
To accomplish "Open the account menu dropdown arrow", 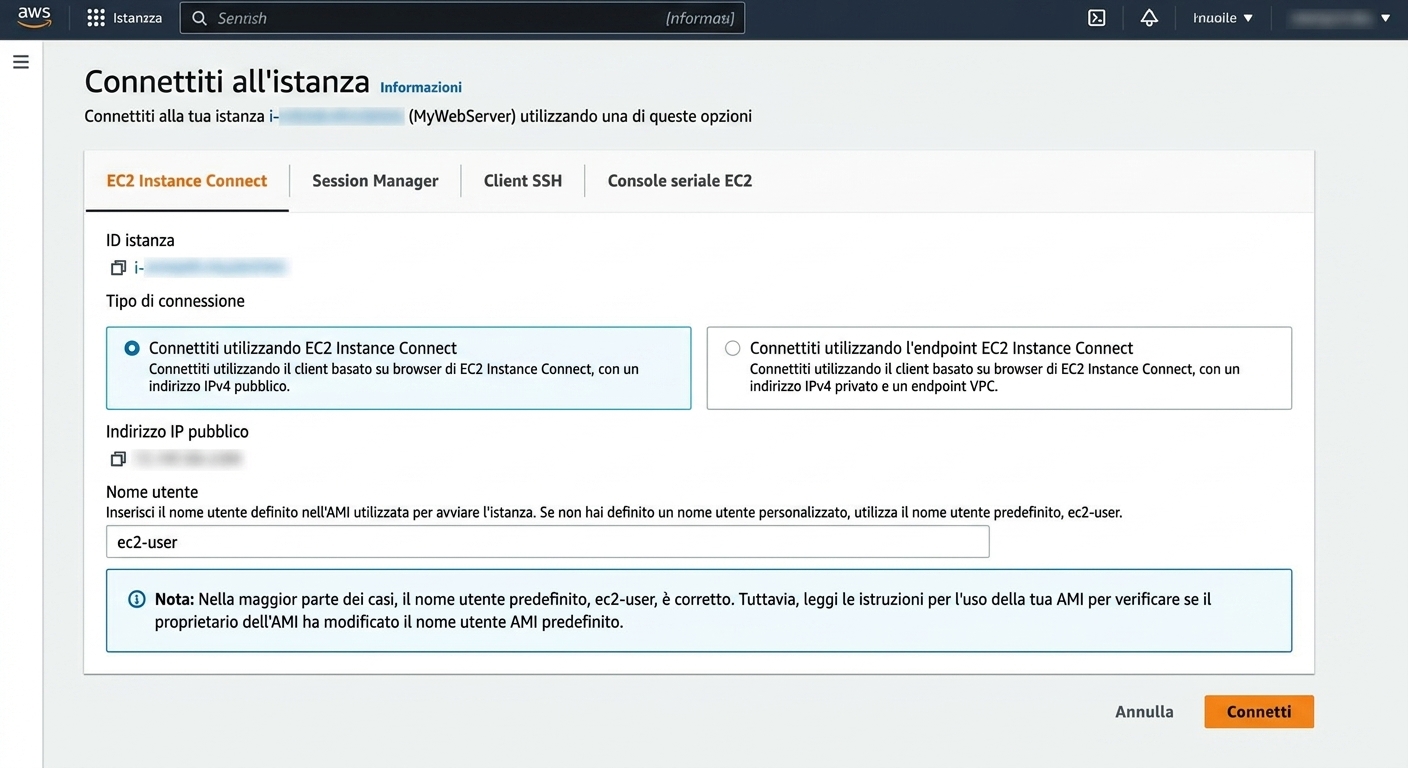I will [x=1385, y=18].
